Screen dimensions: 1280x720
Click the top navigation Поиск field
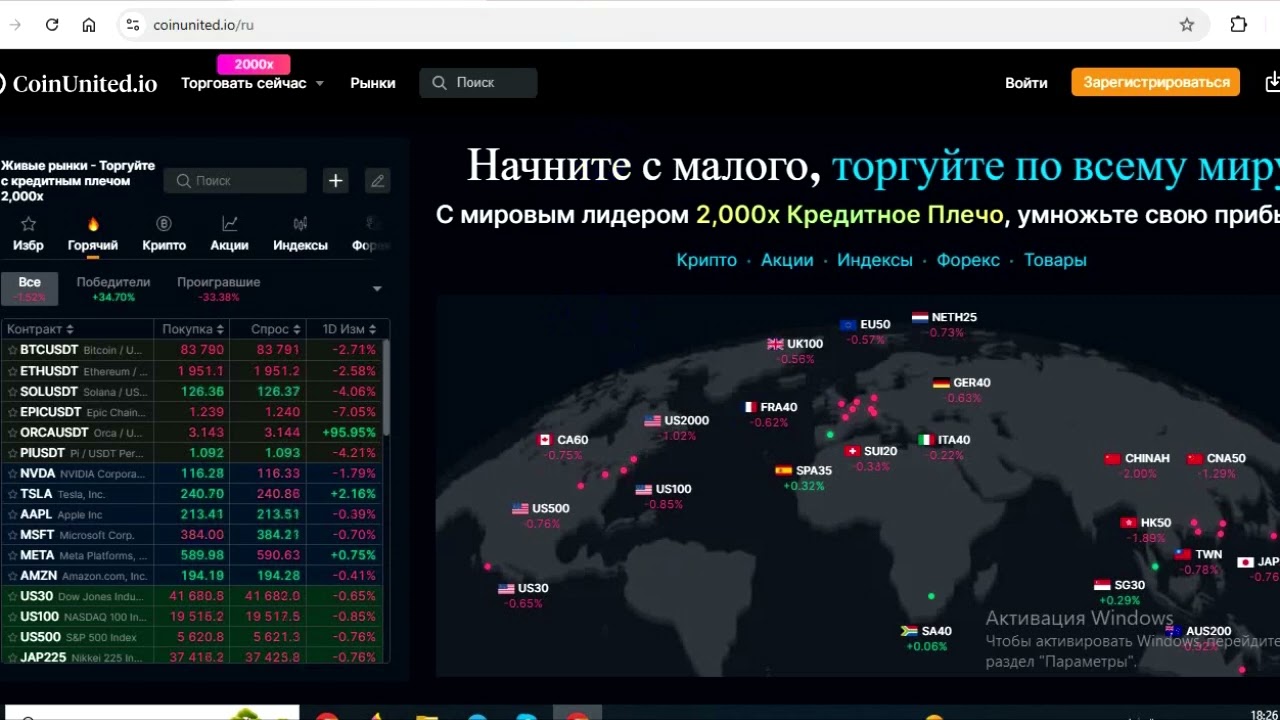click(x=478, y=83)
